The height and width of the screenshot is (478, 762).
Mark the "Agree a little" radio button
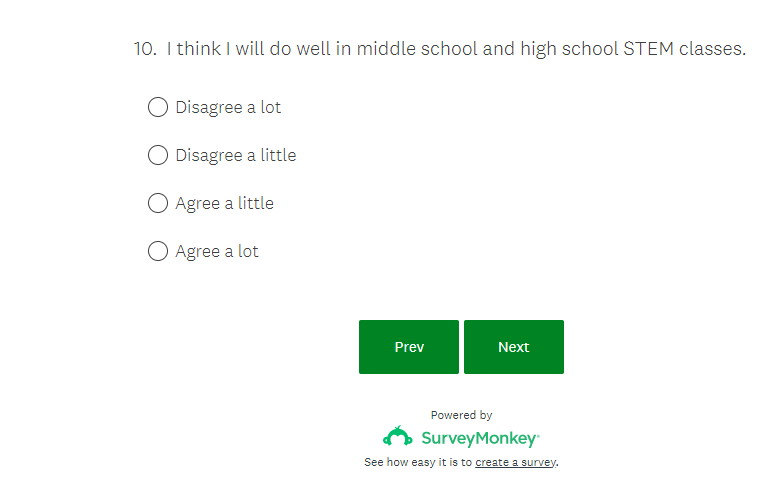point(157,203)
